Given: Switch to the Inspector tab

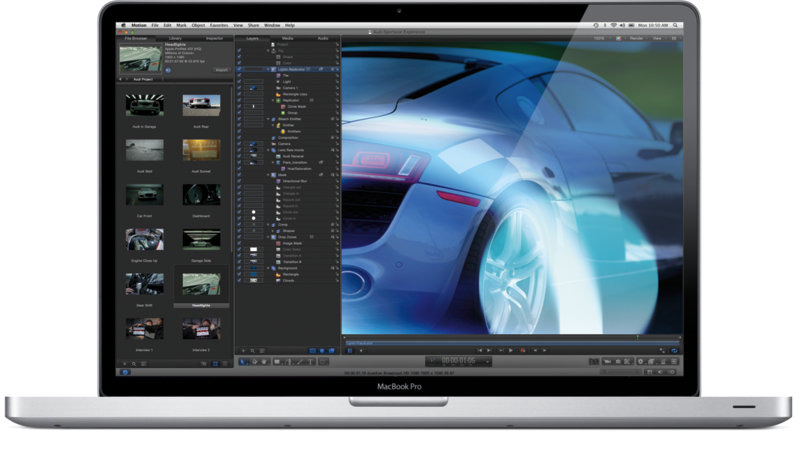Looking at the screenshot, I should coord(214,38).
